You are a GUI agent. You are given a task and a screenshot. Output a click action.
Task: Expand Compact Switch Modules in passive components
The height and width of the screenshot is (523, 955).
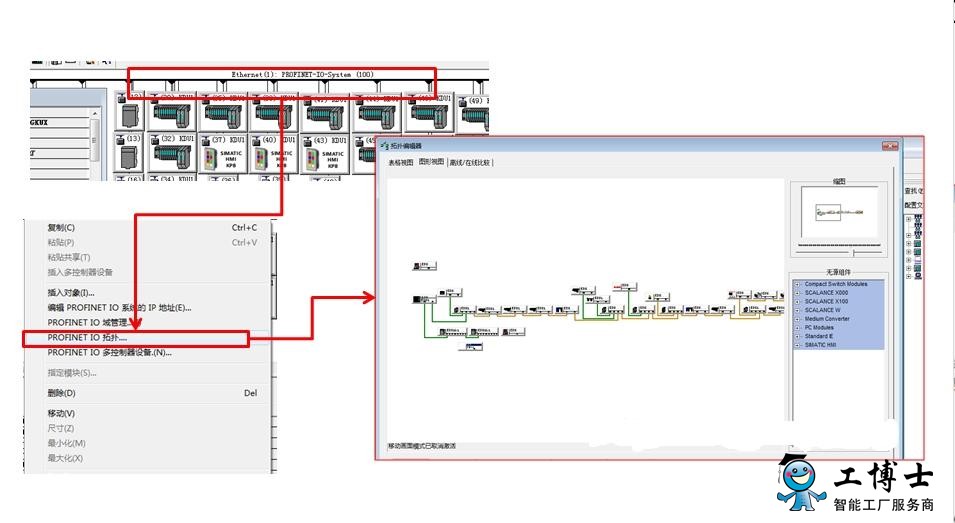pos(798,284)
